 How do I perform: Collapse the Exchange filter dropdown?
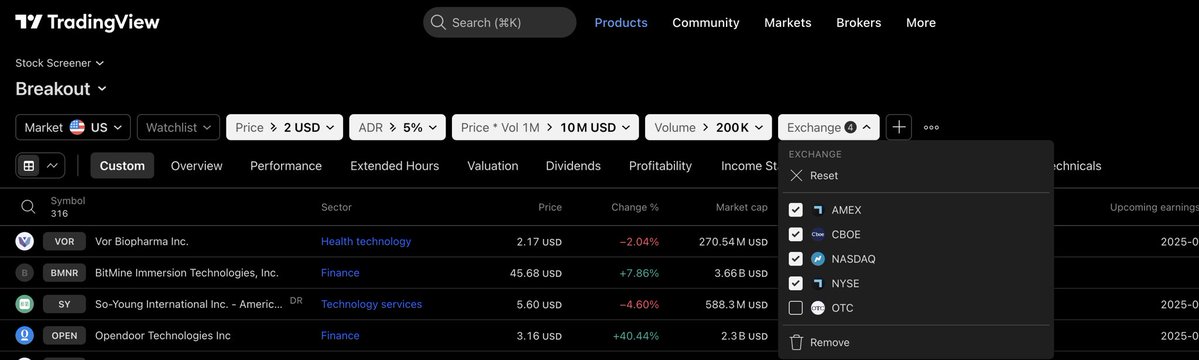tap(829, 127)
